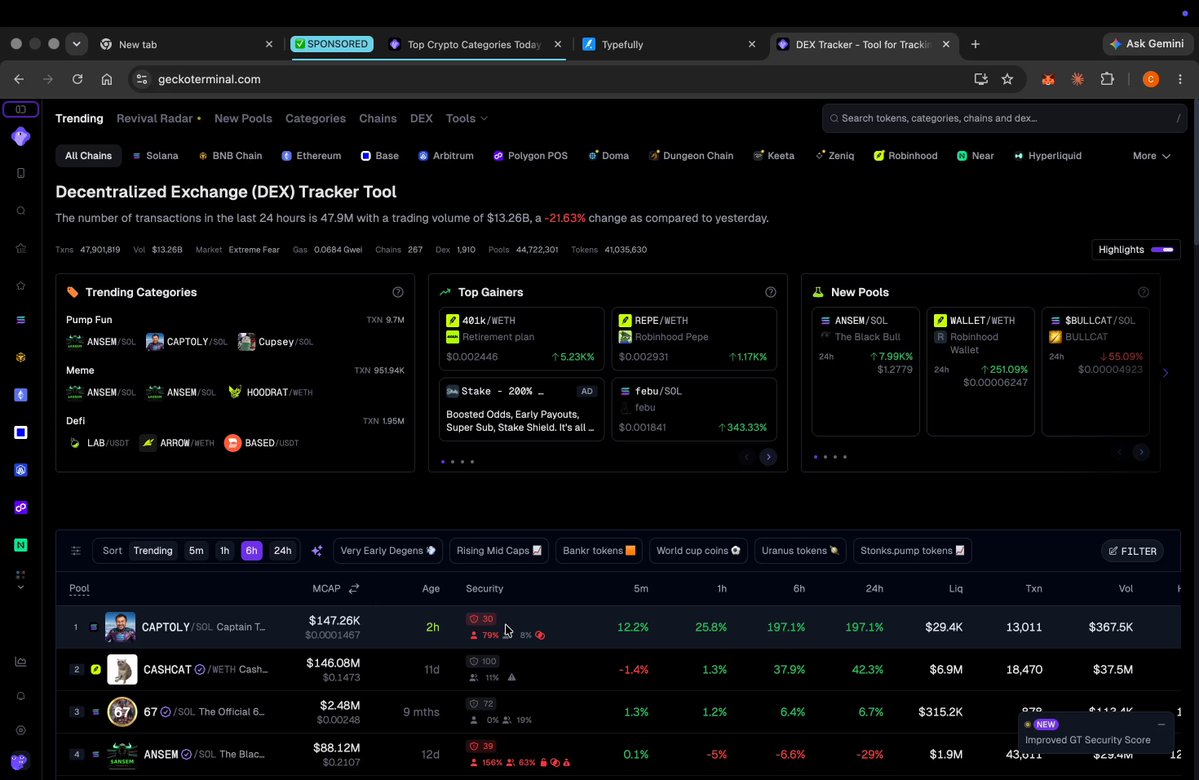The width and height of the screenshot is (1199, 780).
Task: Select the 24h sort timeframe
Action: (x=283, y=551)
